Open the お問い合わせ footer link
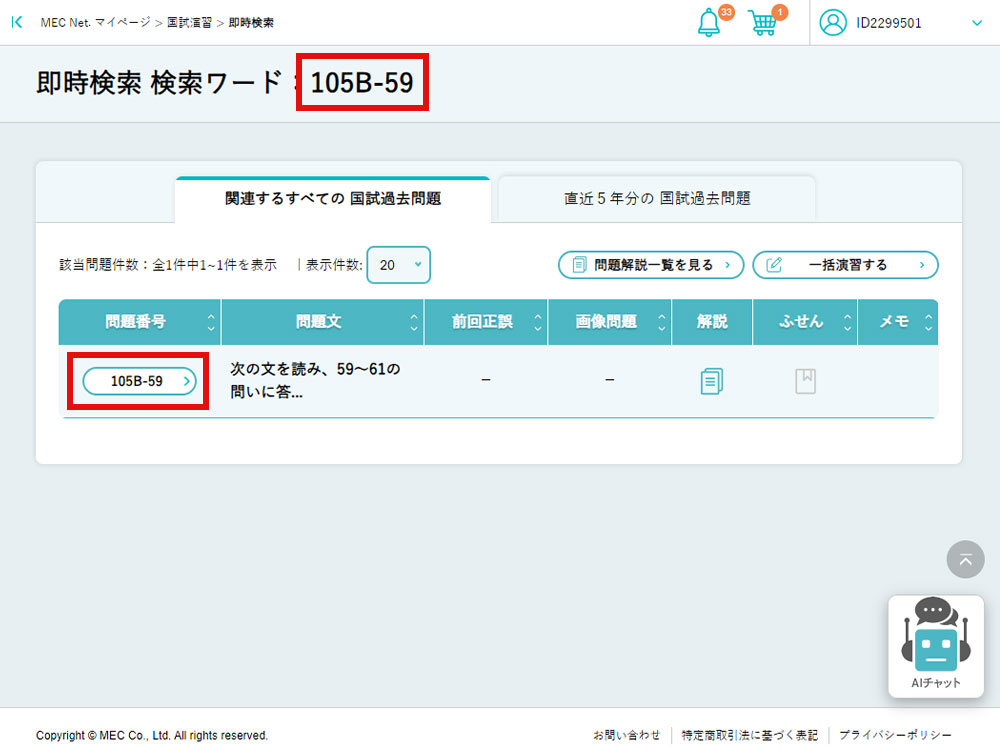This screenshot has width=1000, height=750. click(x=626, y=735)
